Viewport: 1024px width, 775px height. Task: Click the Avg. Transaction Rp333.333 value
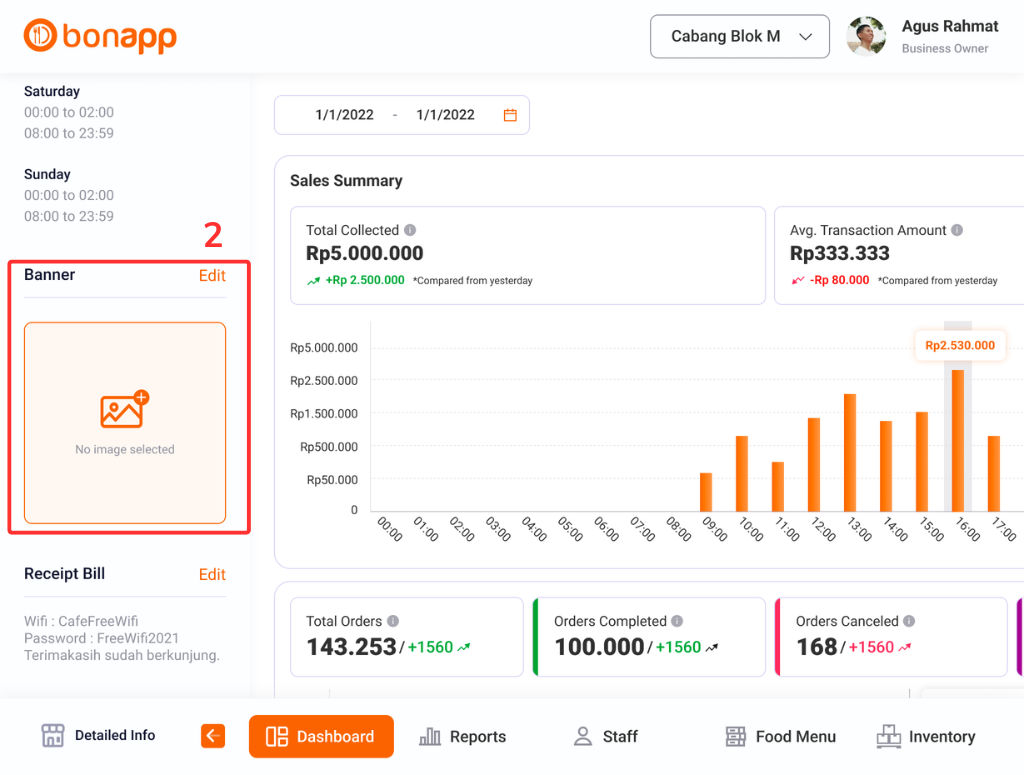pyautogui.click(x=840, y=253)
